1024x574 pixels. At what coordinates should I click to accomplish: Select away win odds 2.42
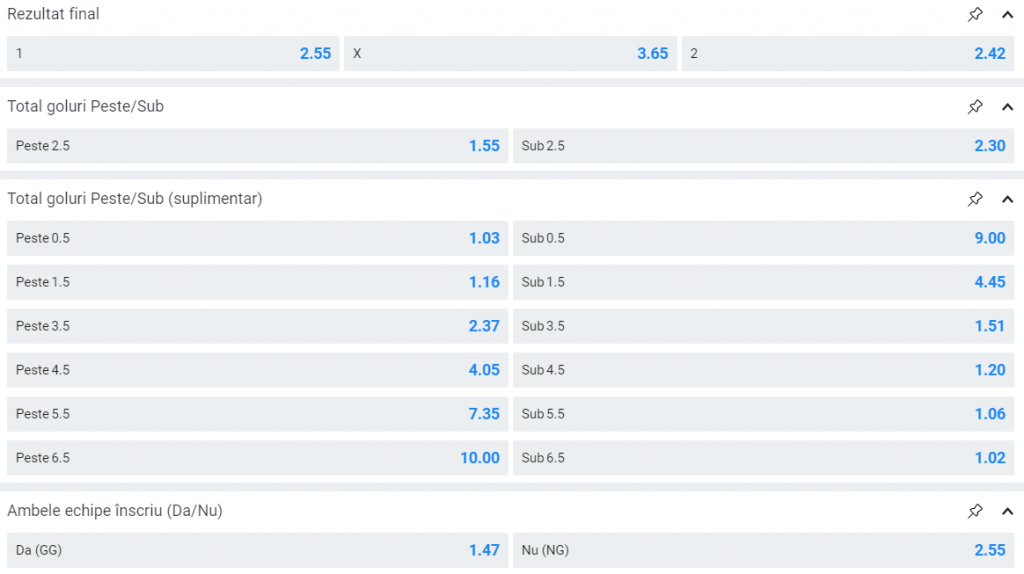coord(848,54)
